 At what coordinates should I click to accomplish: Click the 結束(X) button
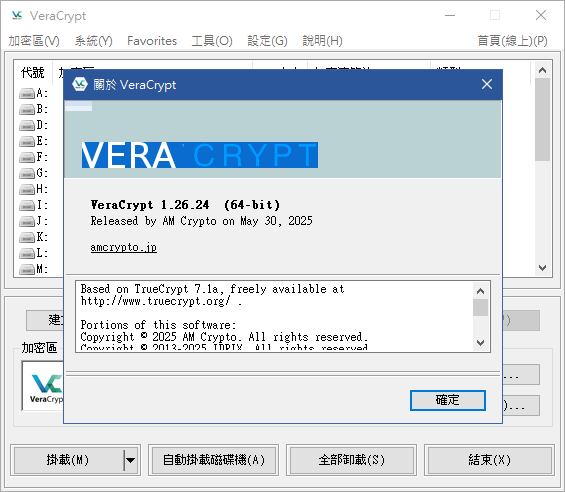click(489, 460)
